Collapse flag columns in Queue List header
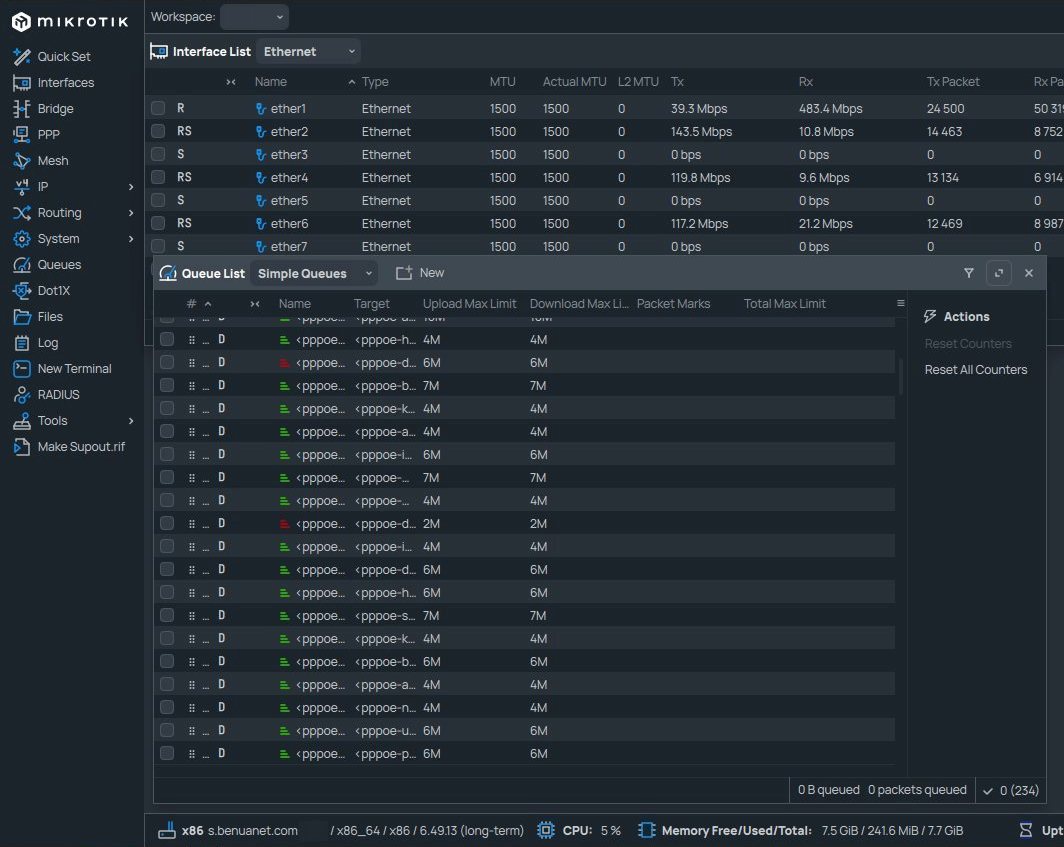Screen dimensions: 1064x847 pyautogui.click(x=254, y=304)
